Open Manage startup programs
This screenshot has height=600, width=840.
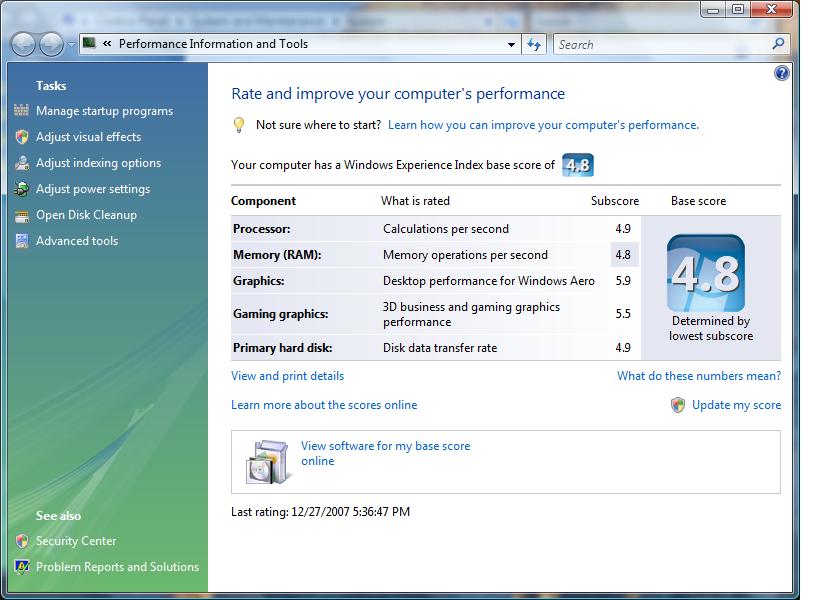(x=104, y=111)
